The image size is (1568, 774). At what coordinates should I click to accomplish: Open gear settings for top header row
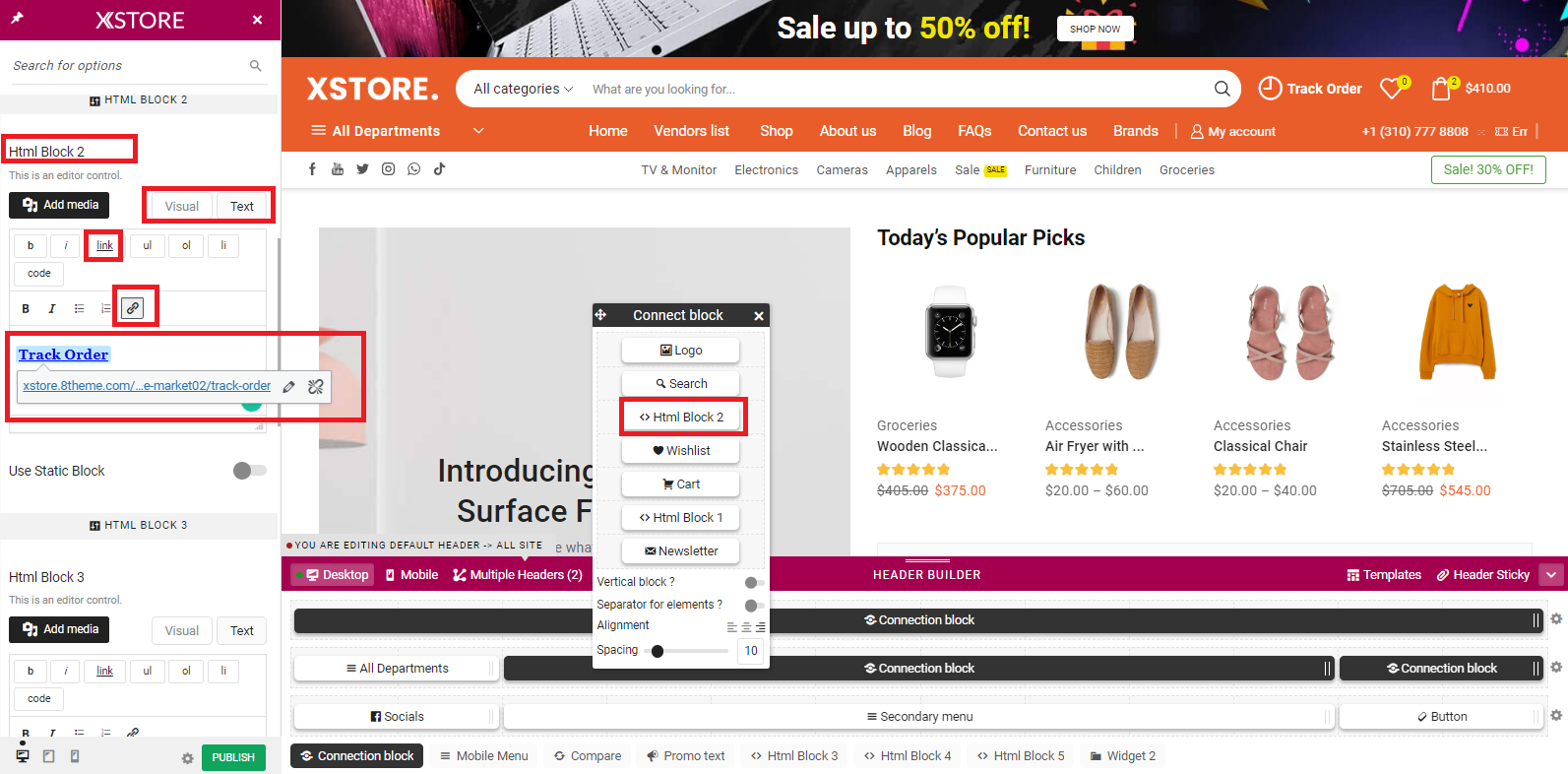(x=1556, y=619)
